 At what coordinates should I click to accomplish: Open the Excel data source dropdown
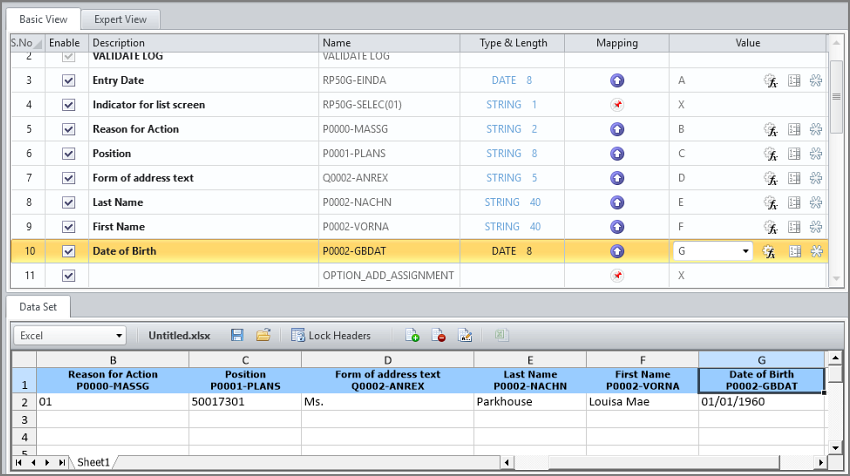click(x=70, y=336)
